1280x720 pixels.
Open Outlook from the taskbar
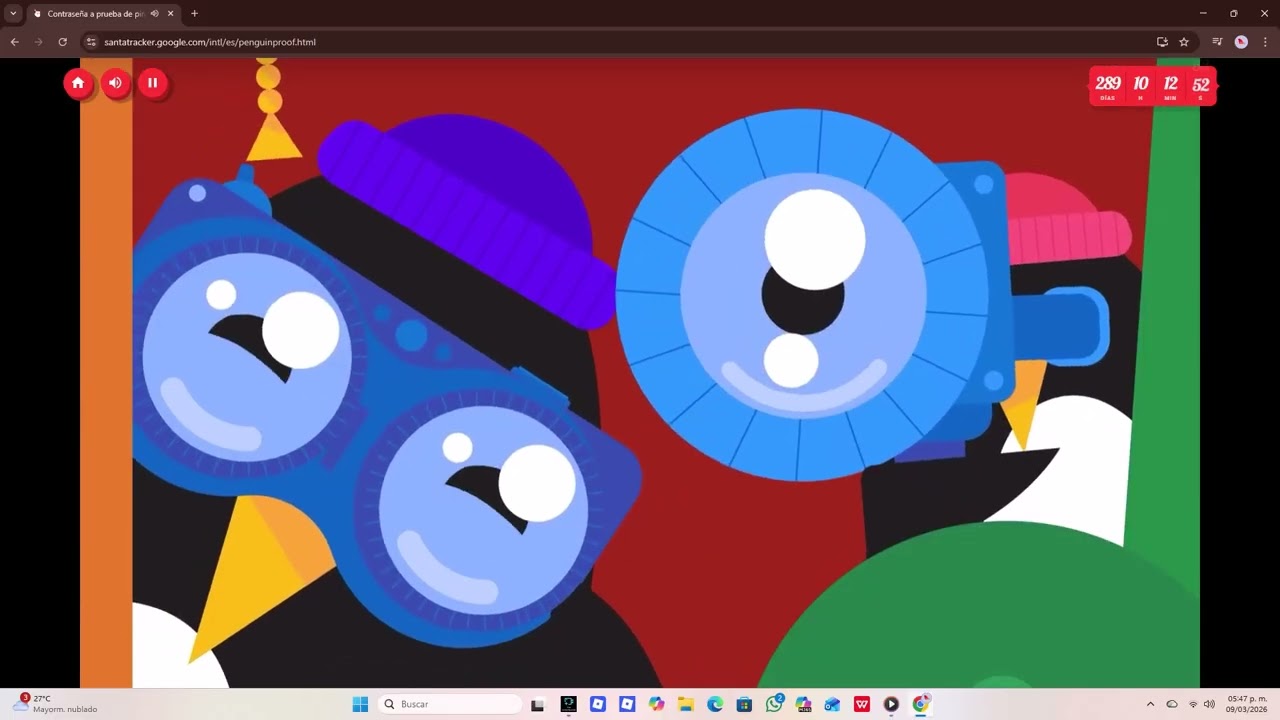(832, 704)
